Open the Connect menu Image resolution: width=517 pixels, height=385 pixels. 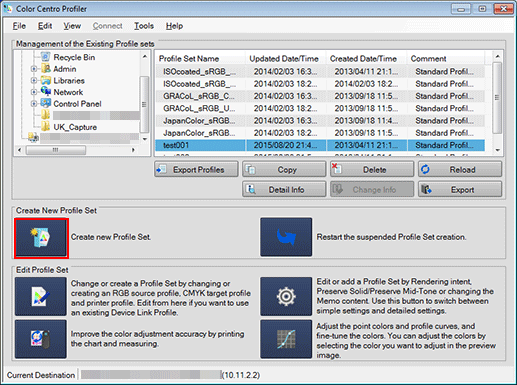(x=107, y=26)
